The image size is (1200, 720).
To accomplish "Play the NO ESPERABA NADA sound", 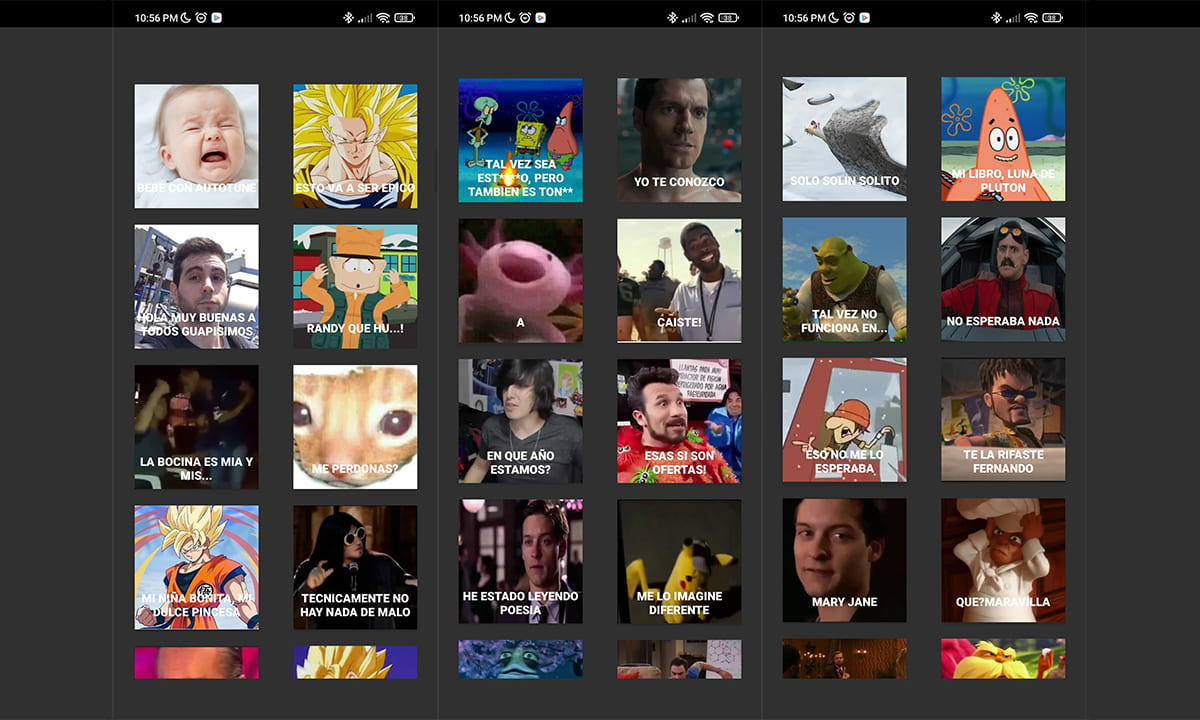I will [x=1003, y=279].
